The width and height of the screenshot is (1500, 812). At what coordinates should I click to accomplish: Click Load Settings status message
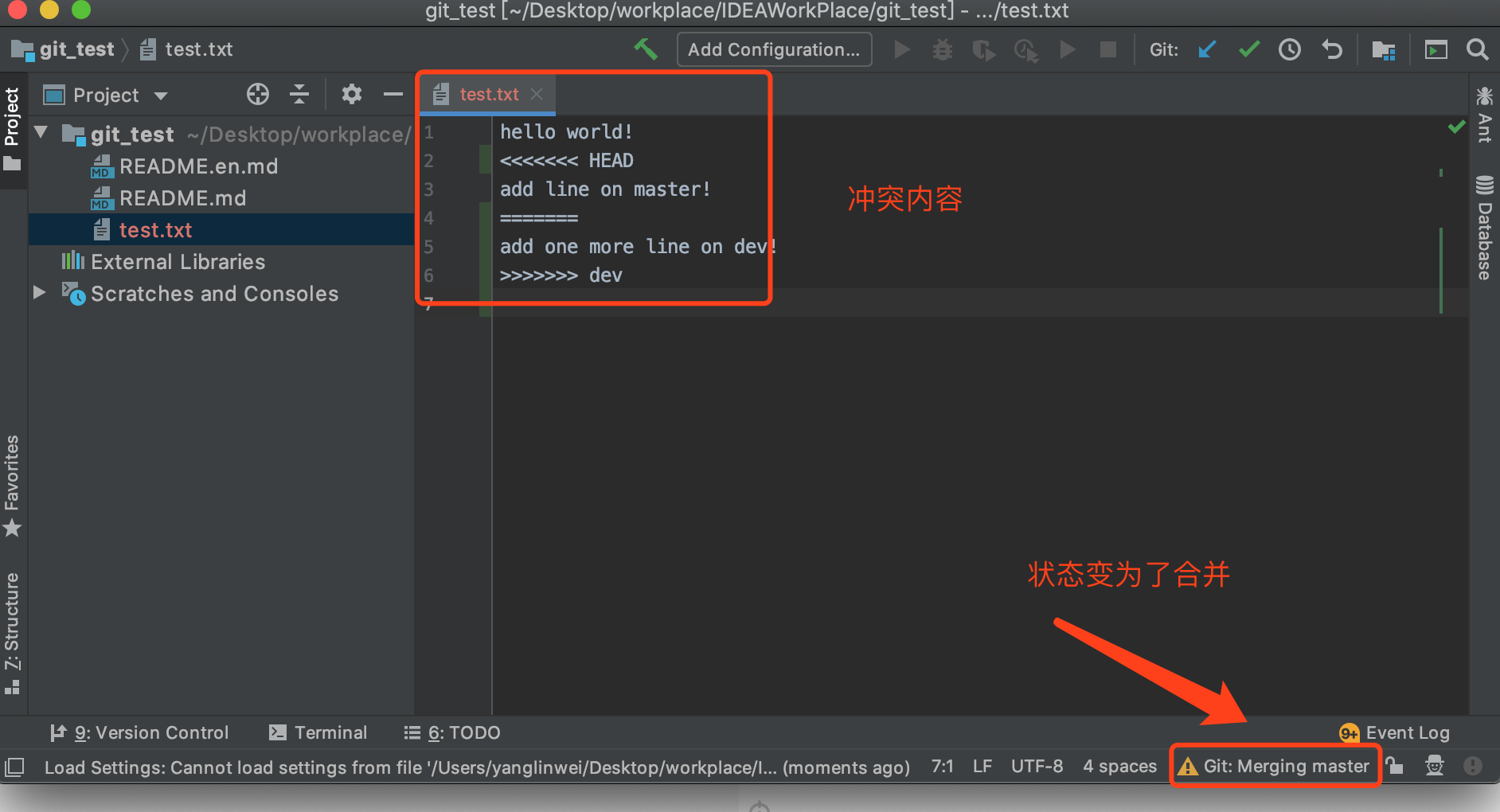pyautogui.click(x=477, y=767)
